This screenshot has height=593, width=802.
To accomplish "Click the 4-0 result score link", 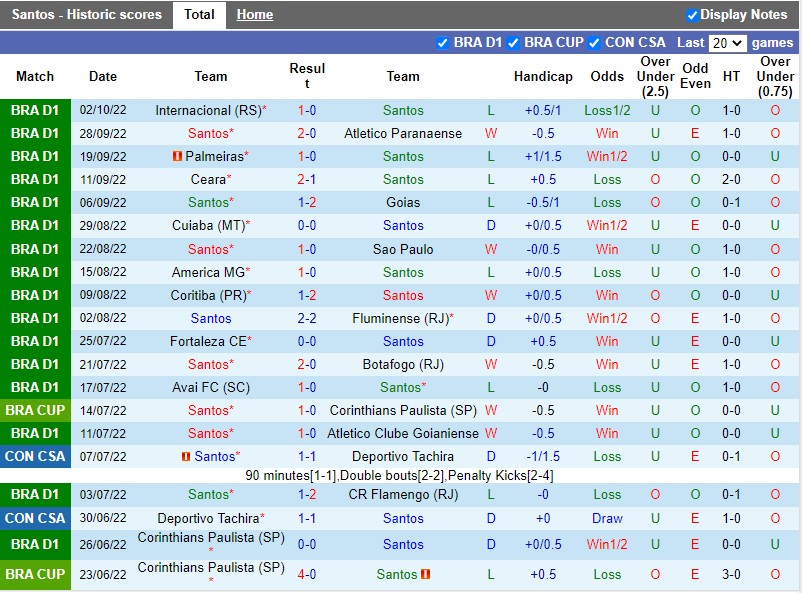I will [307, 575].
